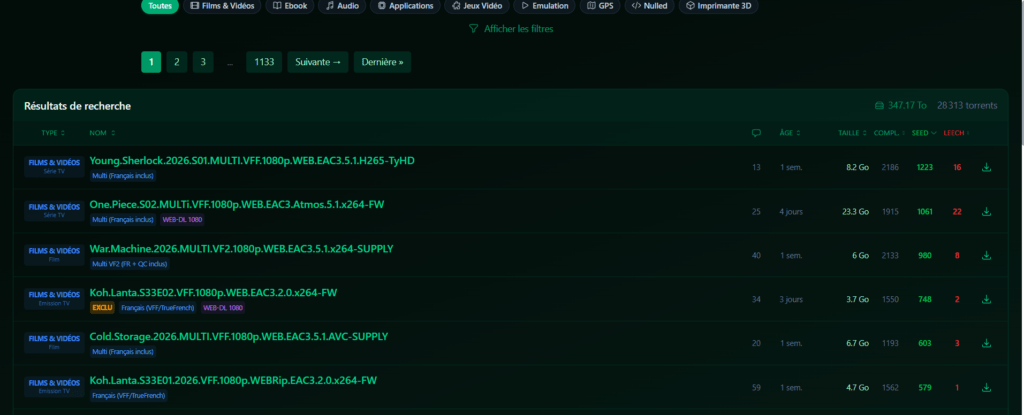Click download icon for One.Piece.S02 row
The height and width of the screenshot is (415, 1024).
(x=986, y=211)
